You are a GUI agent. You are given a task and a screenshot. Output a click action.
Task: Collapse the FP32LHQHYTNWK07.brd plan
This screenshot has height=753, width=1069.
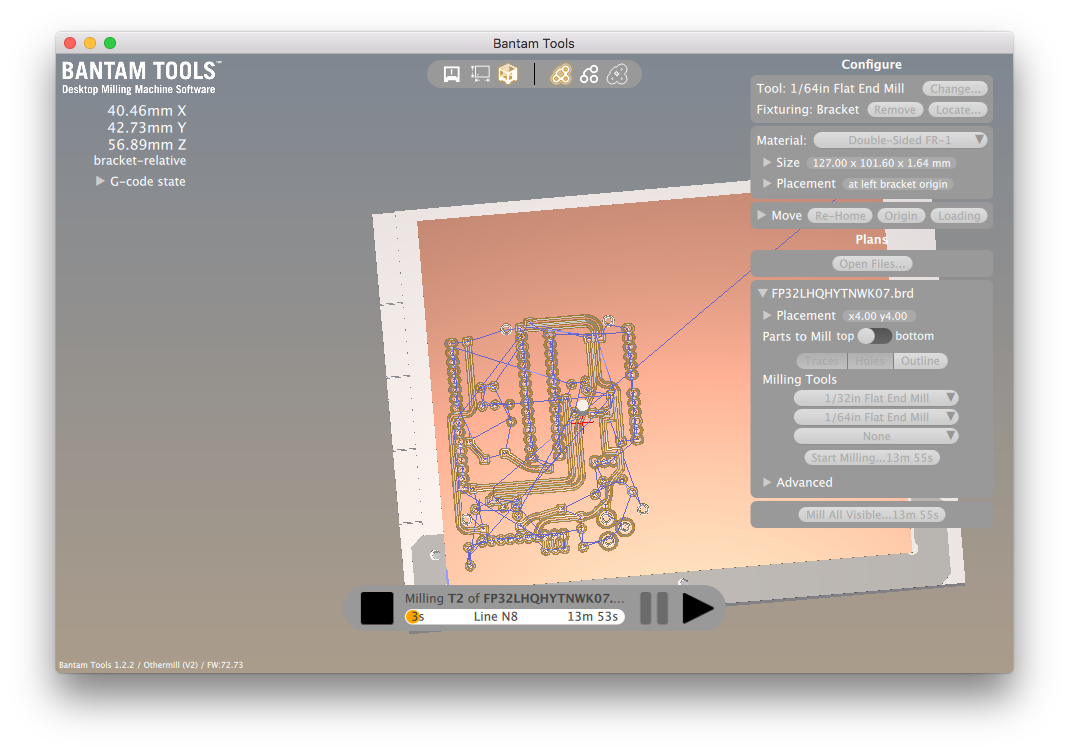point(762,293)
